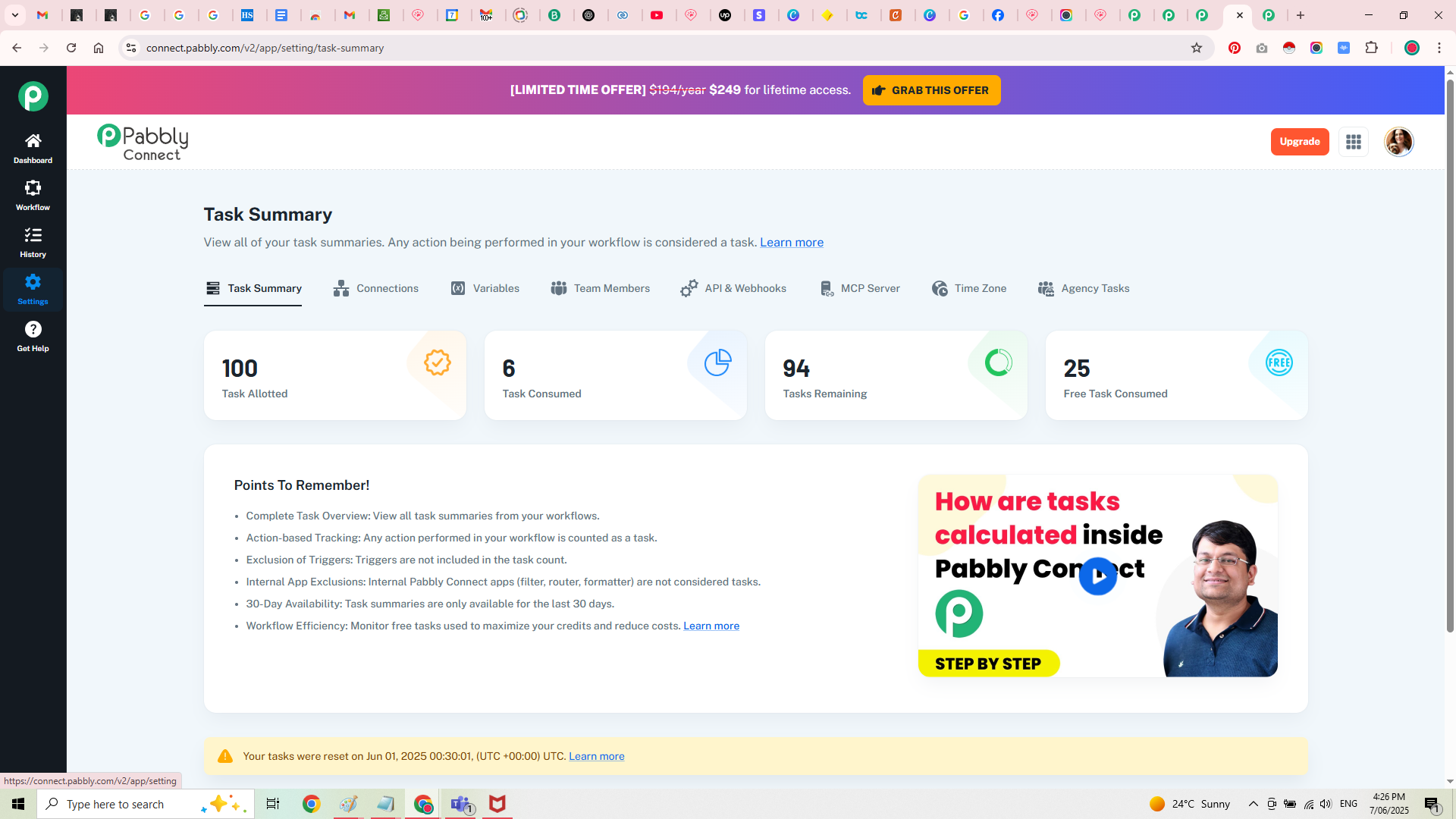This screenshot has height=819, width=1456.
Task: Click the Task Consumed pie chart icon
Action: (717, 362)
